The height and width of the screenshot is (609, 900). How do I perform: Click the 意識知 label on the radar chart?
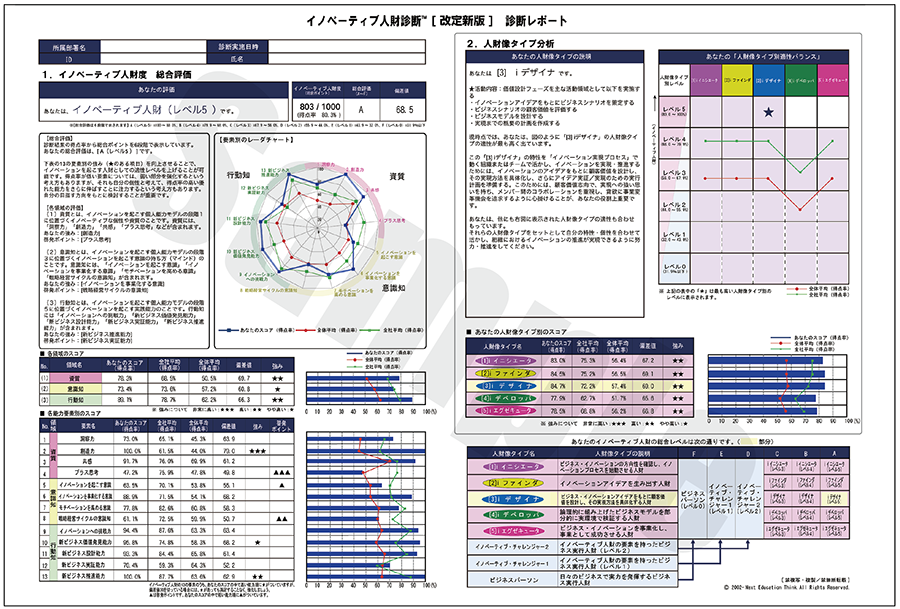[x=393, y=288]
